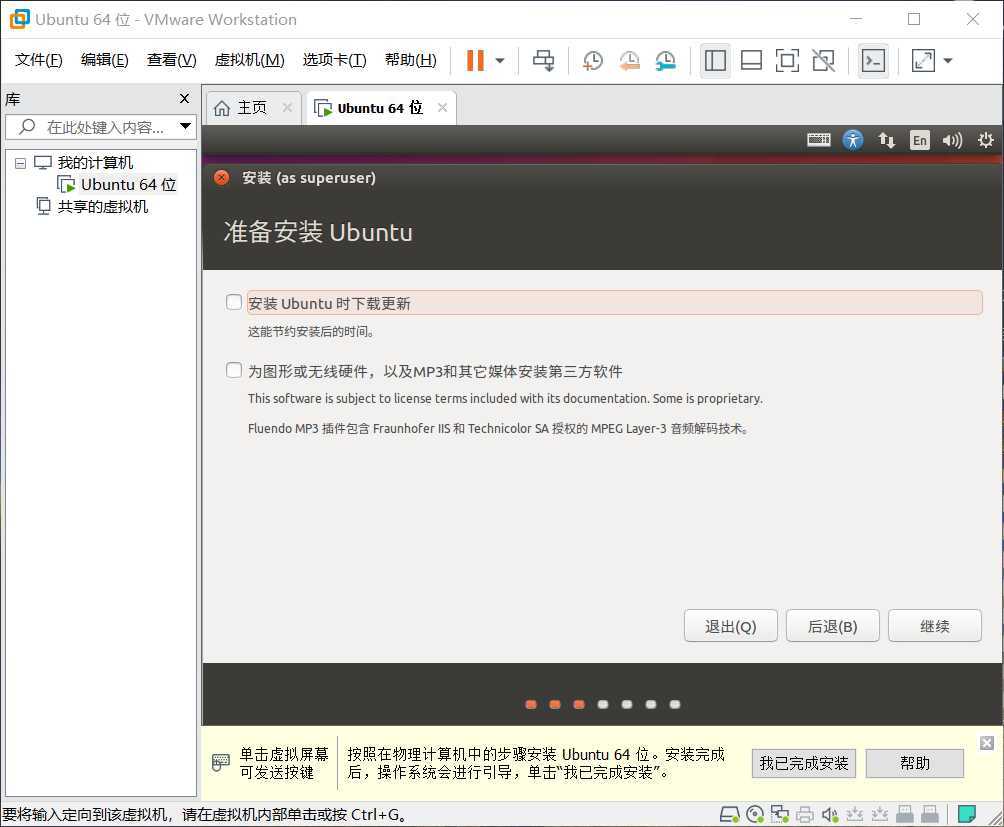Click the 继续 button
The image size is (1004, 827).
(x=935, y=625)
